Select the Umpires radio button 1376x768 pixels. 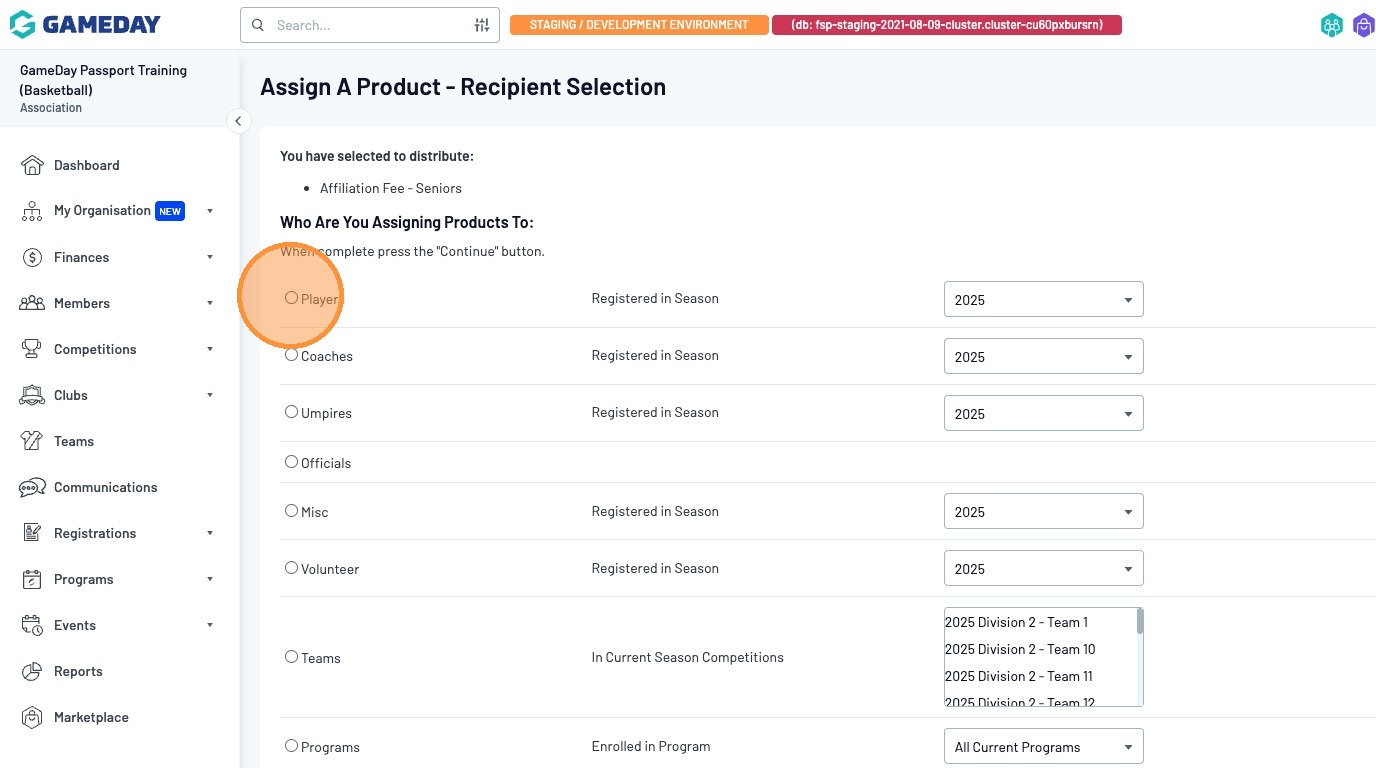point(291,412)
